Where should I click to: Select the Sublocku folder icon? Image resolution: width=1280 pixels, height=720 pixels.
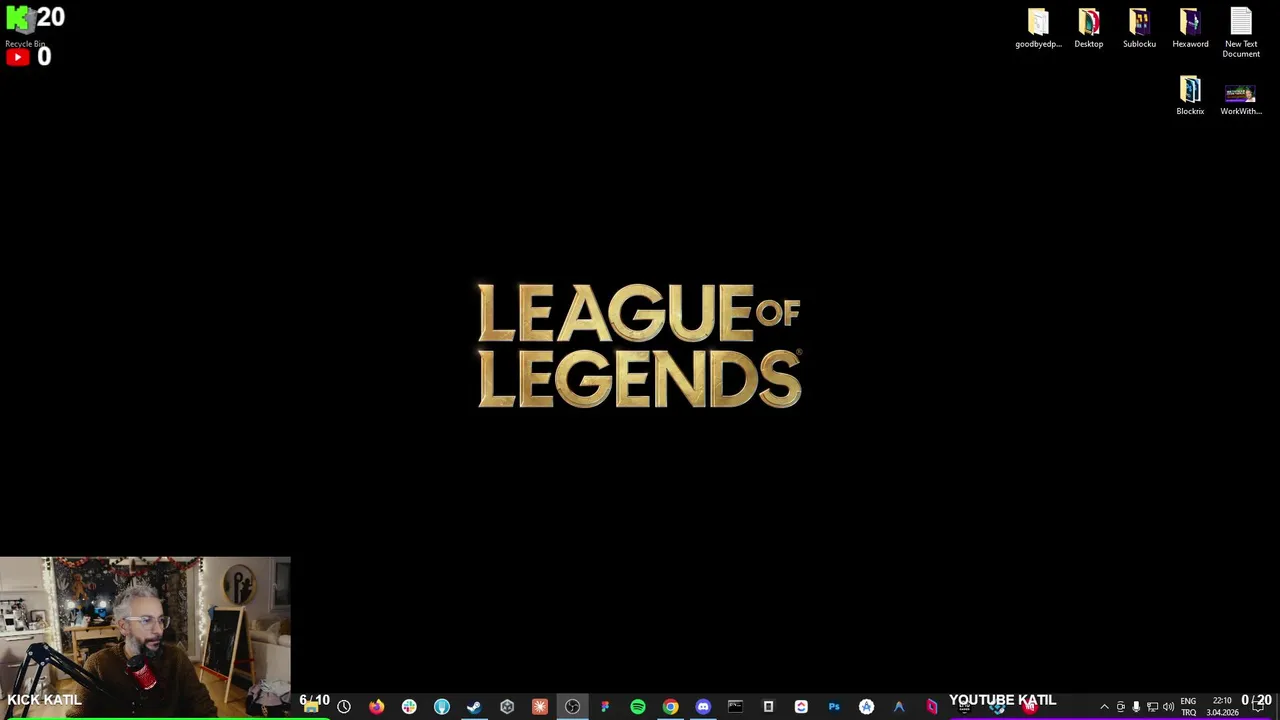click(1139, 29)
